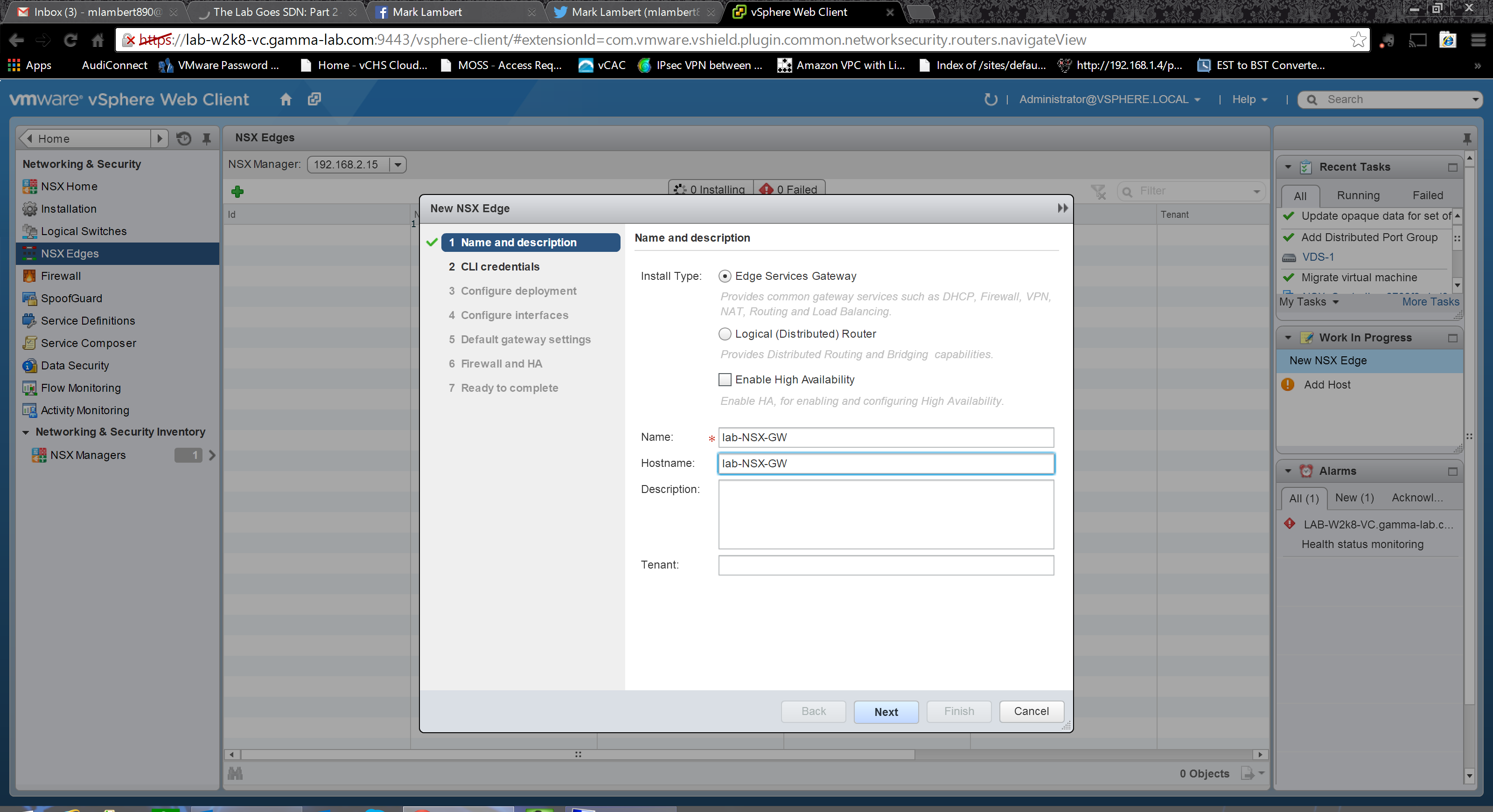
Task: Minimize wizard with double-arrow icon
Action: click(1062, 208)
